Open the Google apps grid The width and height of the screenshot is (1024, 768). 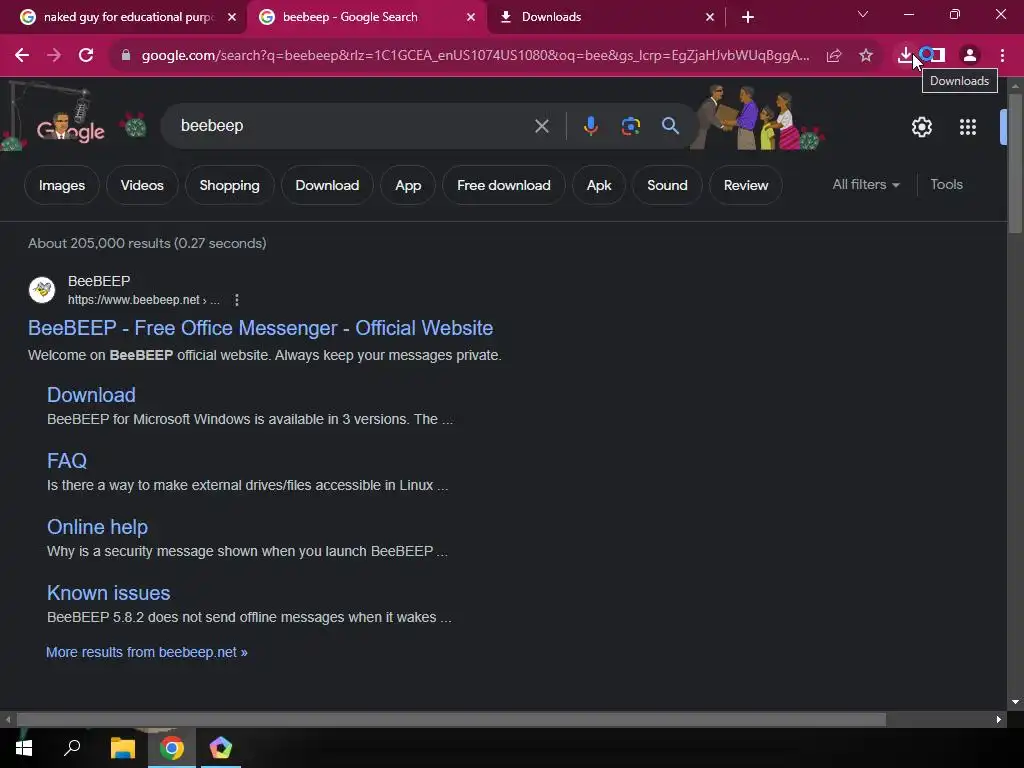(x=968, y=127)
